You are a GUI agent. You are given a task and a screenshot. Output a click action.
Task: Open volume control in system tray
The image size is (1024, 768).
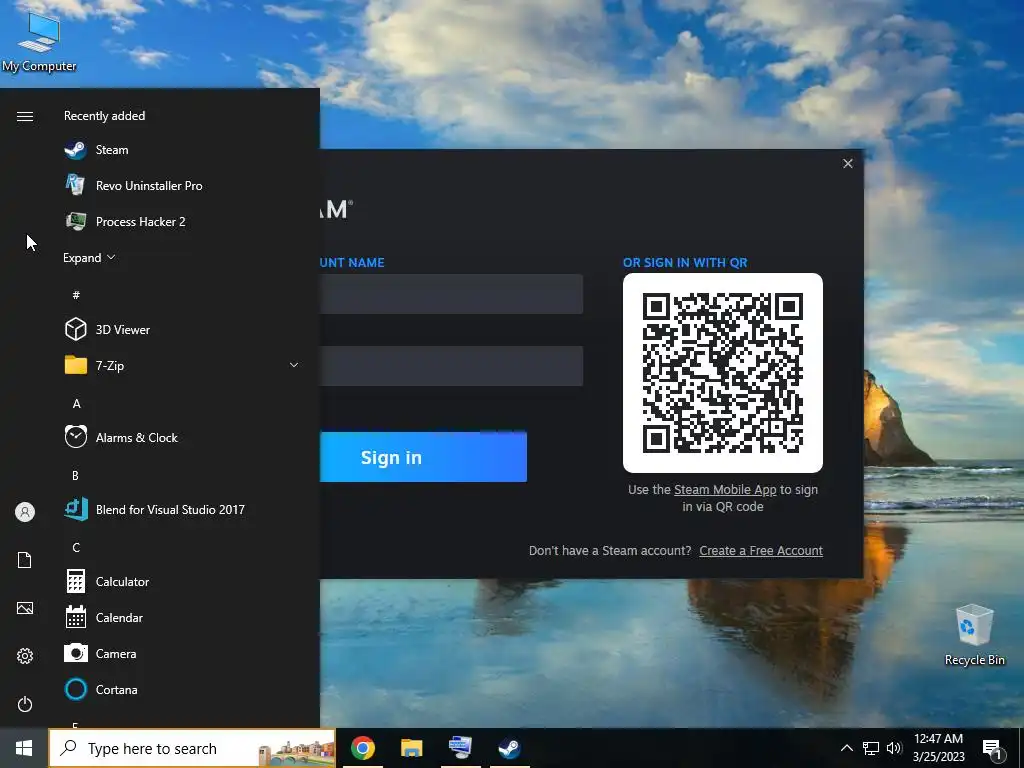click(x=894, y=748)
